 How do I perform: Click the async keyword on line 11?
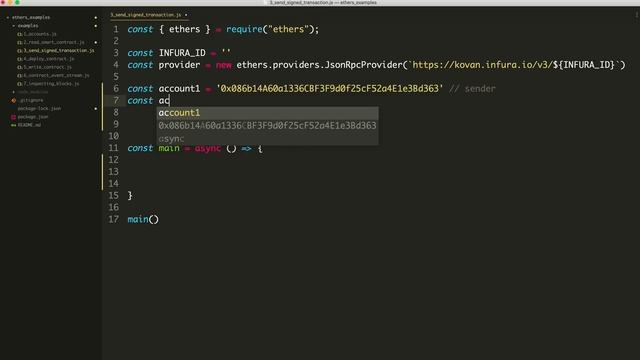click(x=207, y=148)
